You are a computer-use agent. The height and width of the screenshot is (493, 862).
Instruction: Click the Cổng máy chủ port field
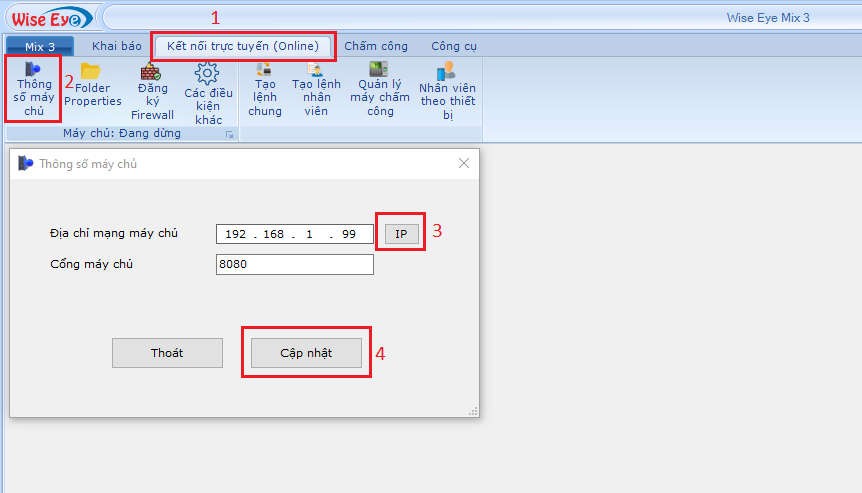pyautogui.click(x=294, y=264)
